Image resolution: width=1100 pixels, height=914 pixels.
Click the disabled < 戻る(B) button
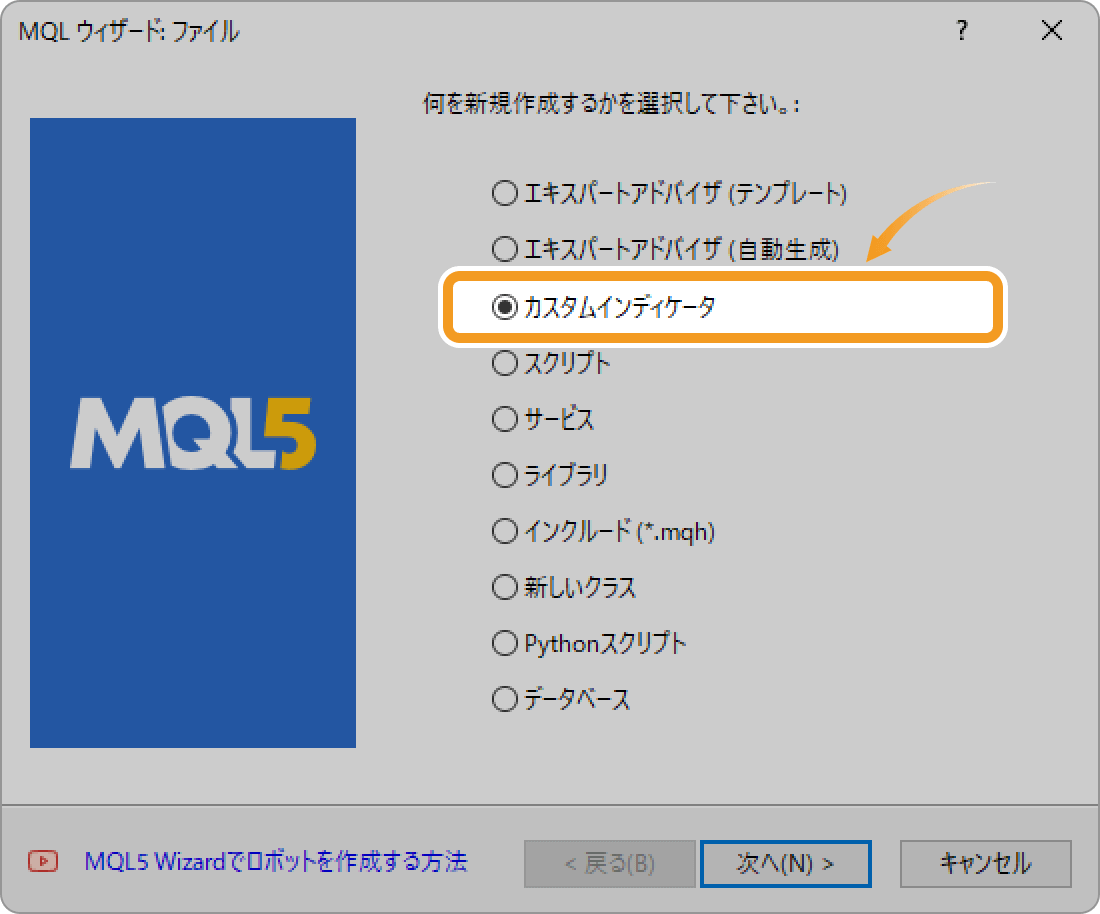[x=610, y=863]
